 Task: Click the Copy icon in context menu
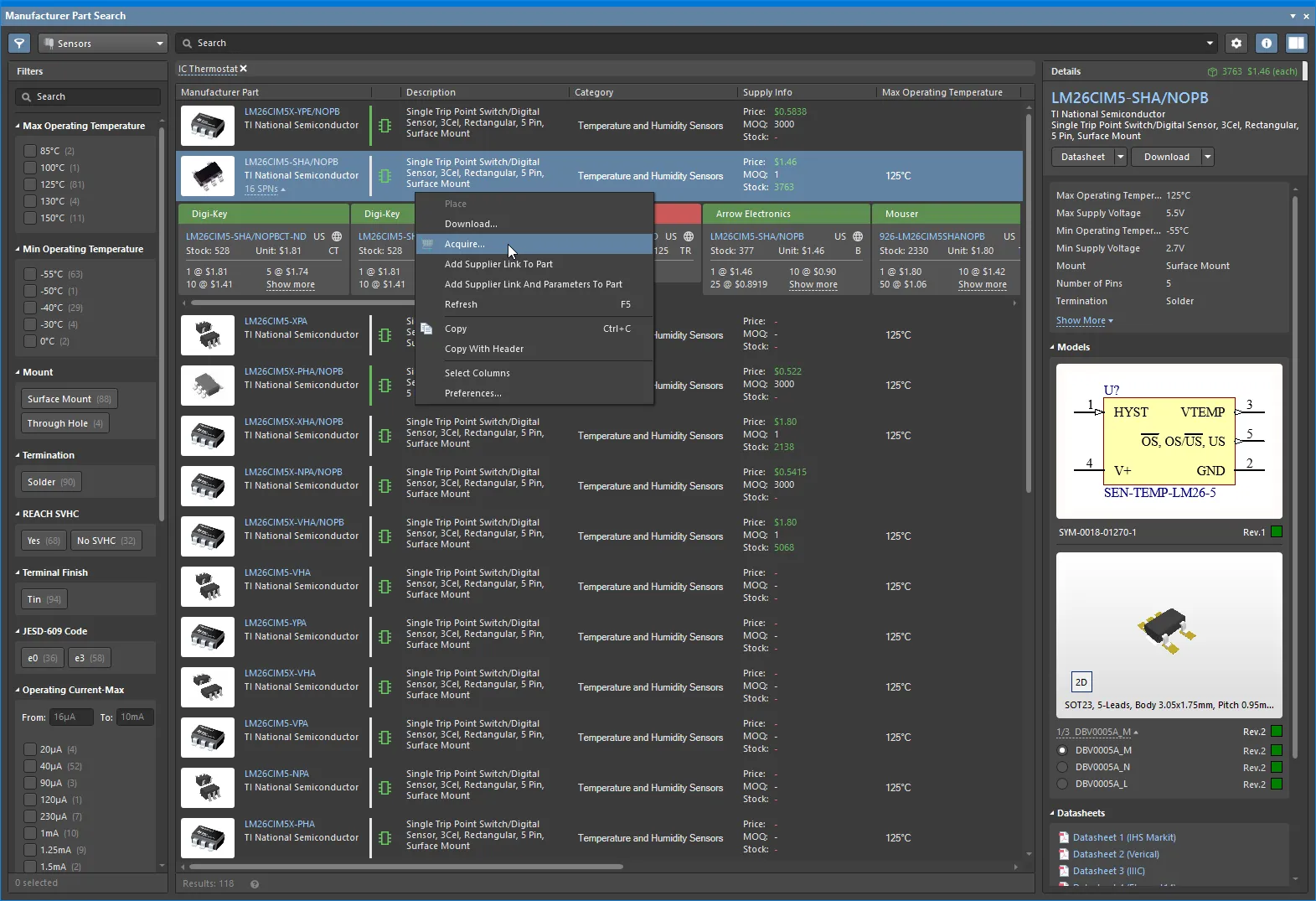[x=426, y=329]
